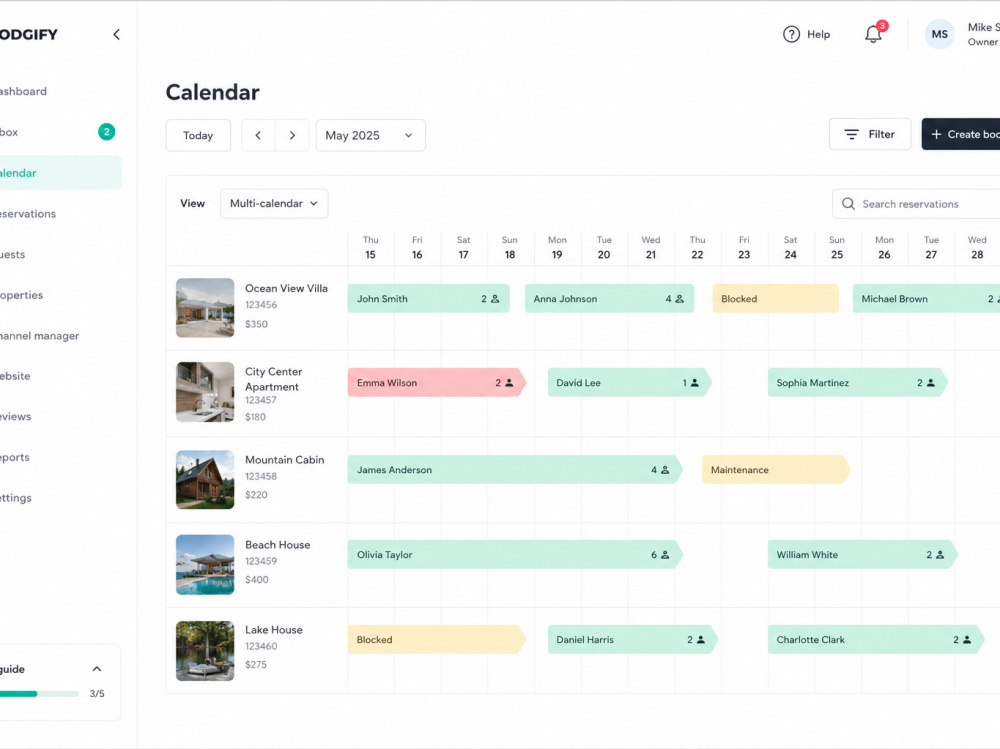Viewport: 1000px width, 749px height.
Task: Click the guest icon on Anna Johnson booking
Action: pyautogui.click(x=679, y=299)
